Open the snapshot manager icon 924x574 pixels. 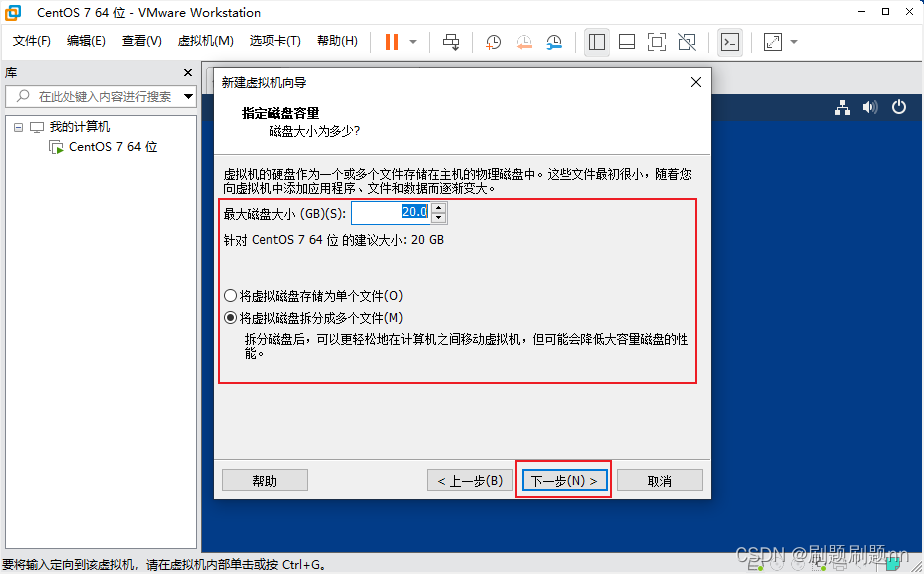coord(554,42)
